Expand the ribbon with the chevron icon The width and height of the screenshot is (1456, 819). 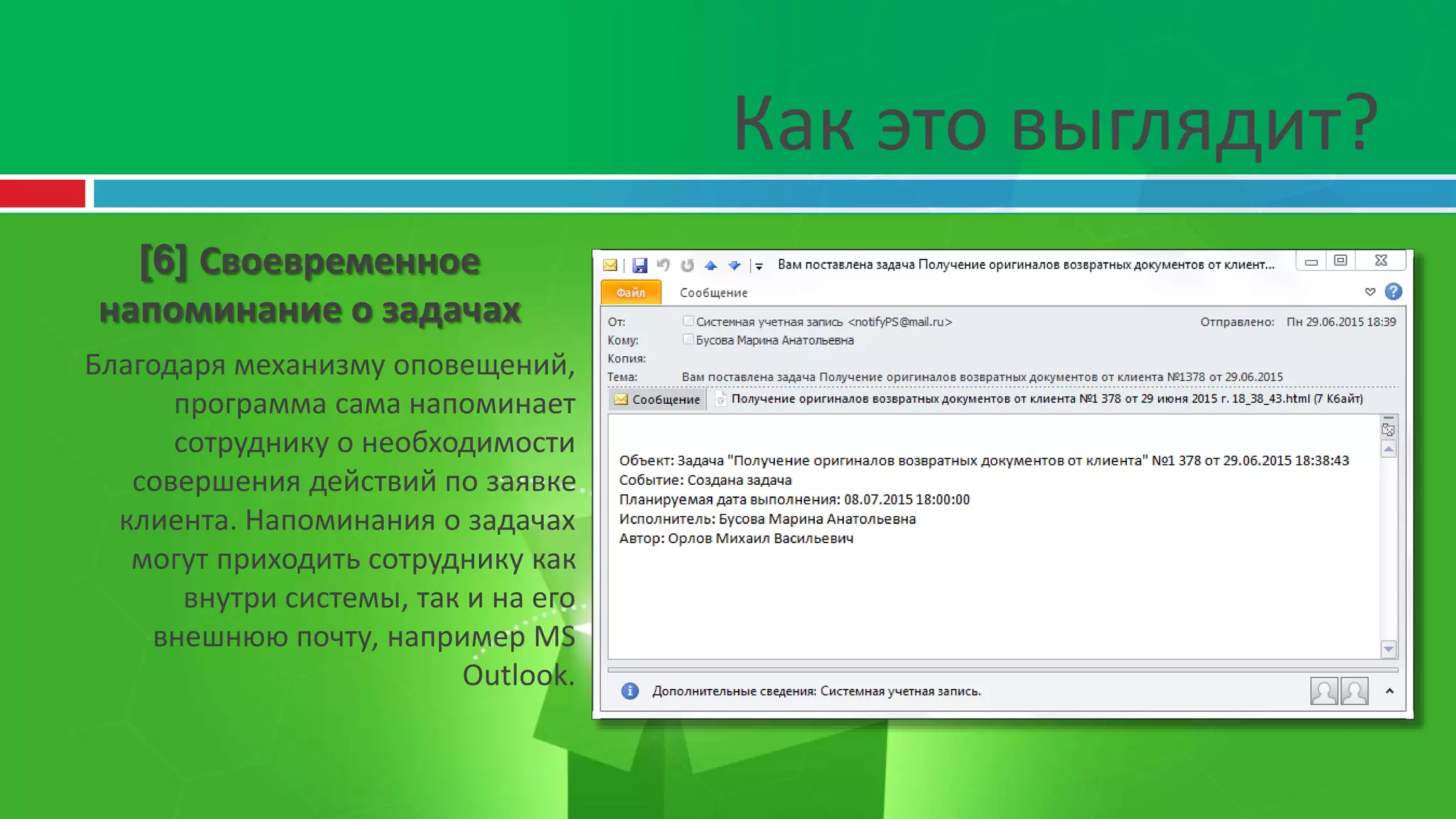(1370, 291)
